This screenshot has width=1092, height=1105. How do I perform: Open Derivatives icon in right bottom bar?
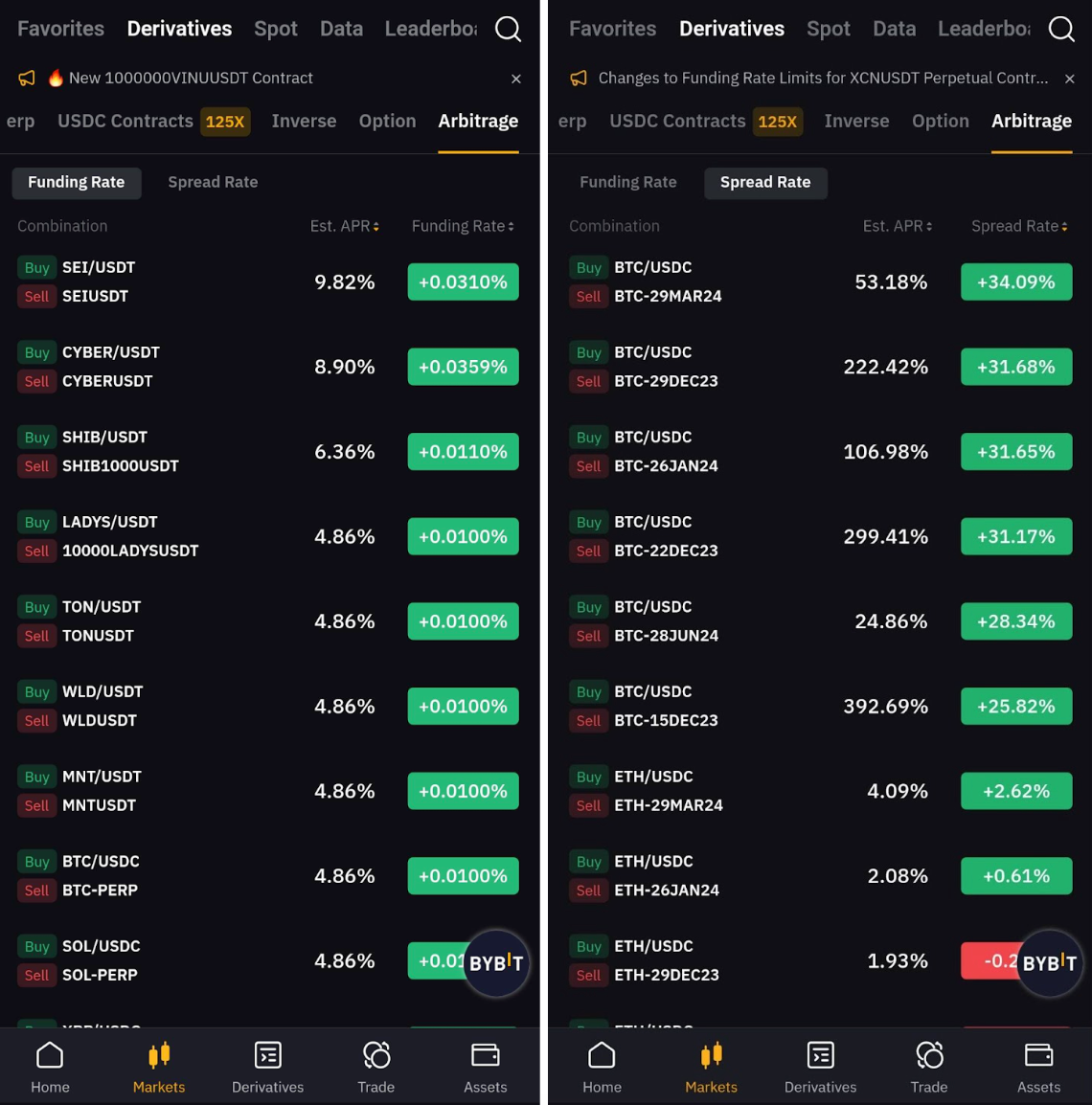click(x=820, y=1067)
